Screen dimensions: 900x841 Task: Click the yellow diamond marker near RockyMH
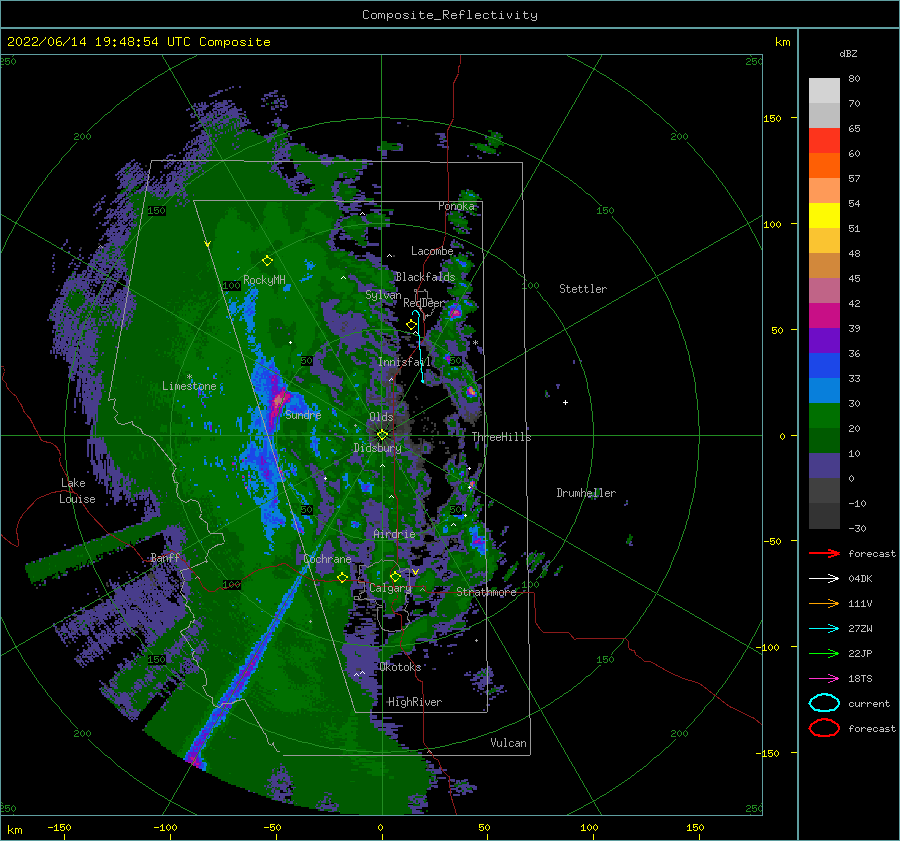pos(267,261)
